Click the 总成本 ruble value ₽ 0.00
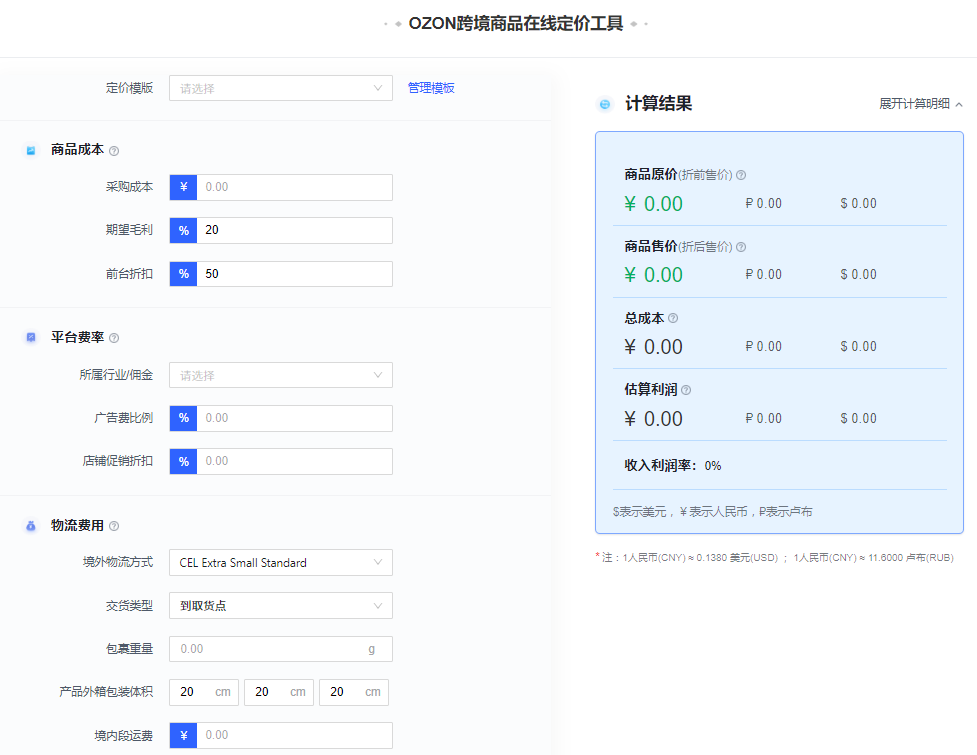This screenshot has height=755, width=977. click(763, 346)
